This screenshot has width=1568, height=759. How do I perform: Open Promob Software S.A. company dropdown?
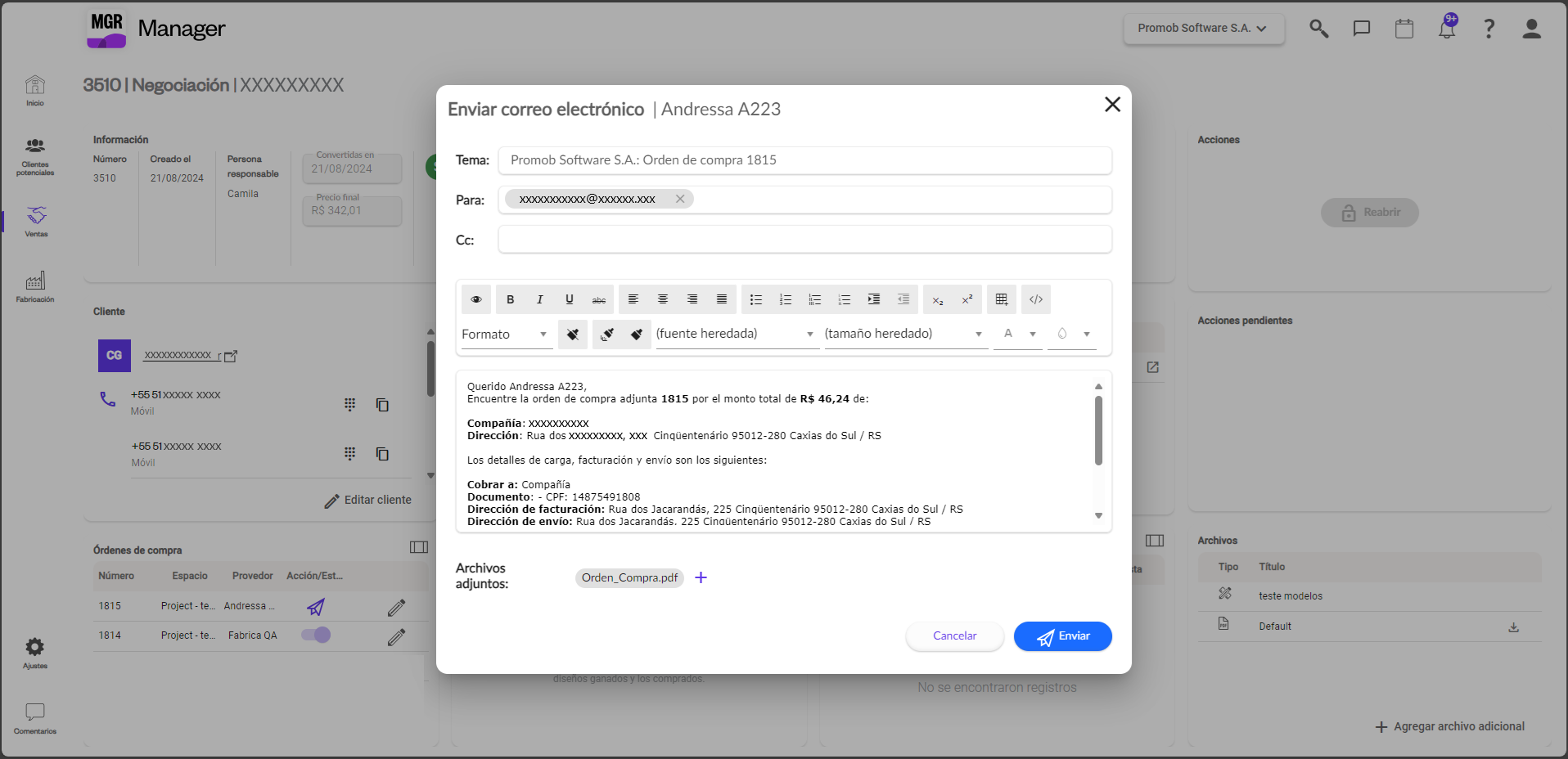point(1204,29)
